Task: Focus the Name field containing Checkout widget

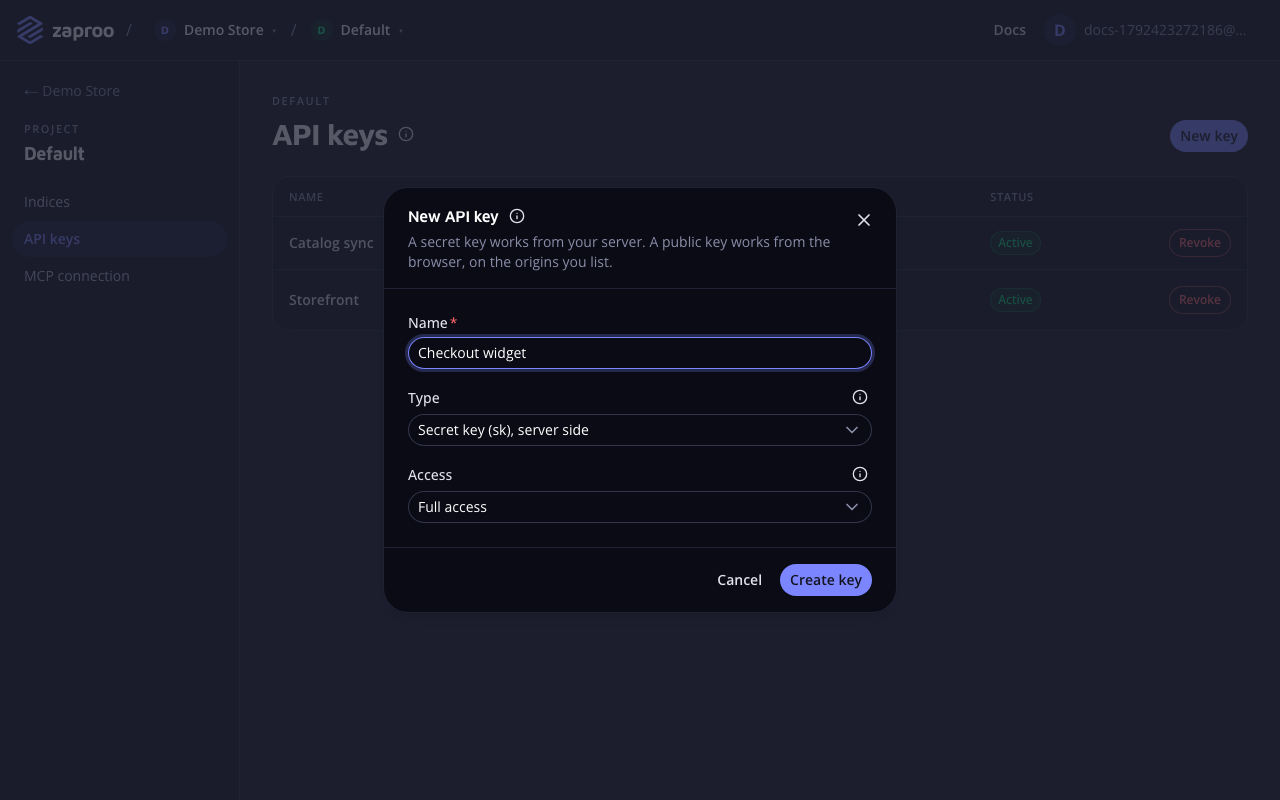Action: pos(640,353)
